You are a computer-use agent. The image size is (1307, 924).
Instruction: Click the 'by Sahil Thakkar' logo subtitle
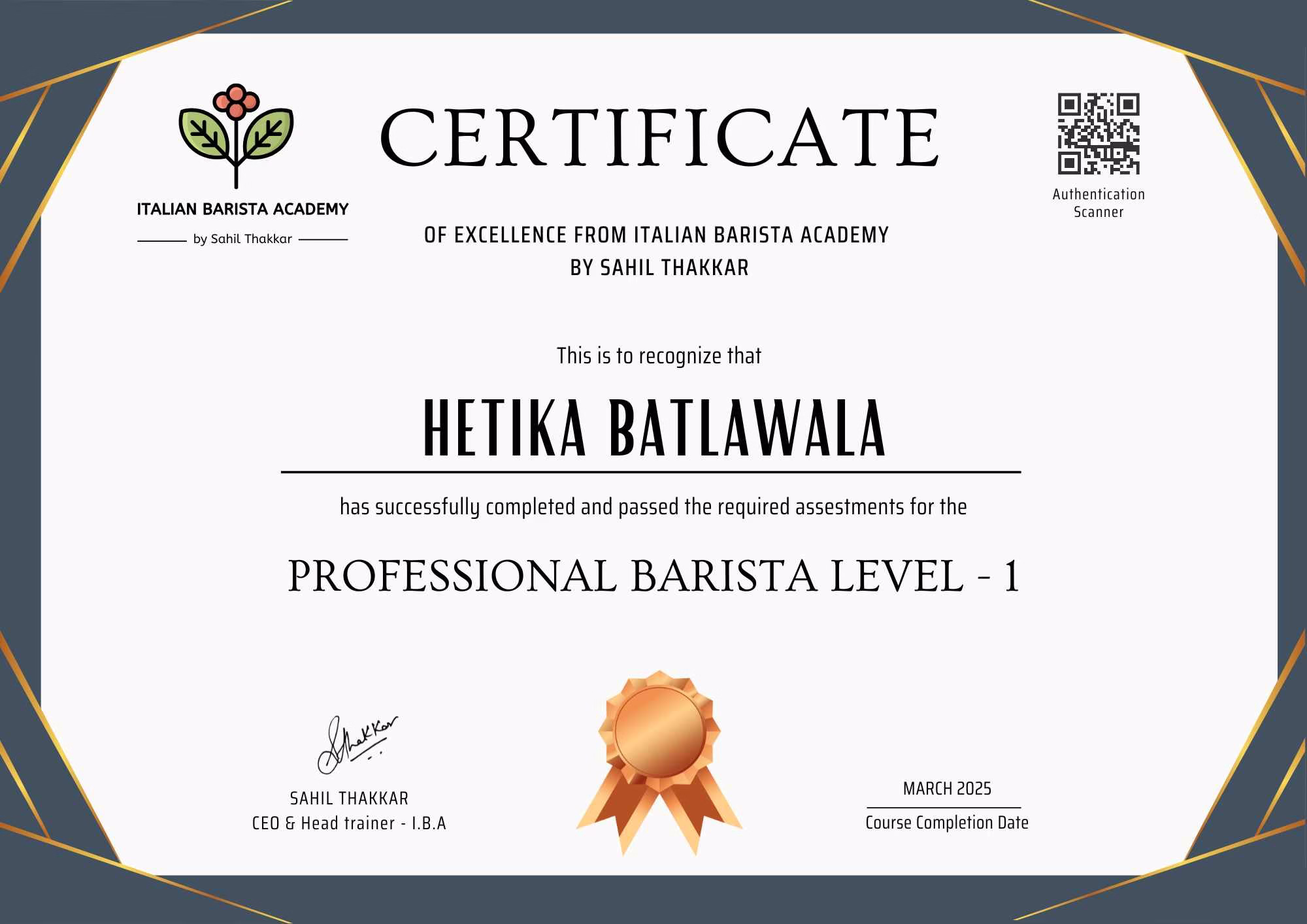click(242, 239)
